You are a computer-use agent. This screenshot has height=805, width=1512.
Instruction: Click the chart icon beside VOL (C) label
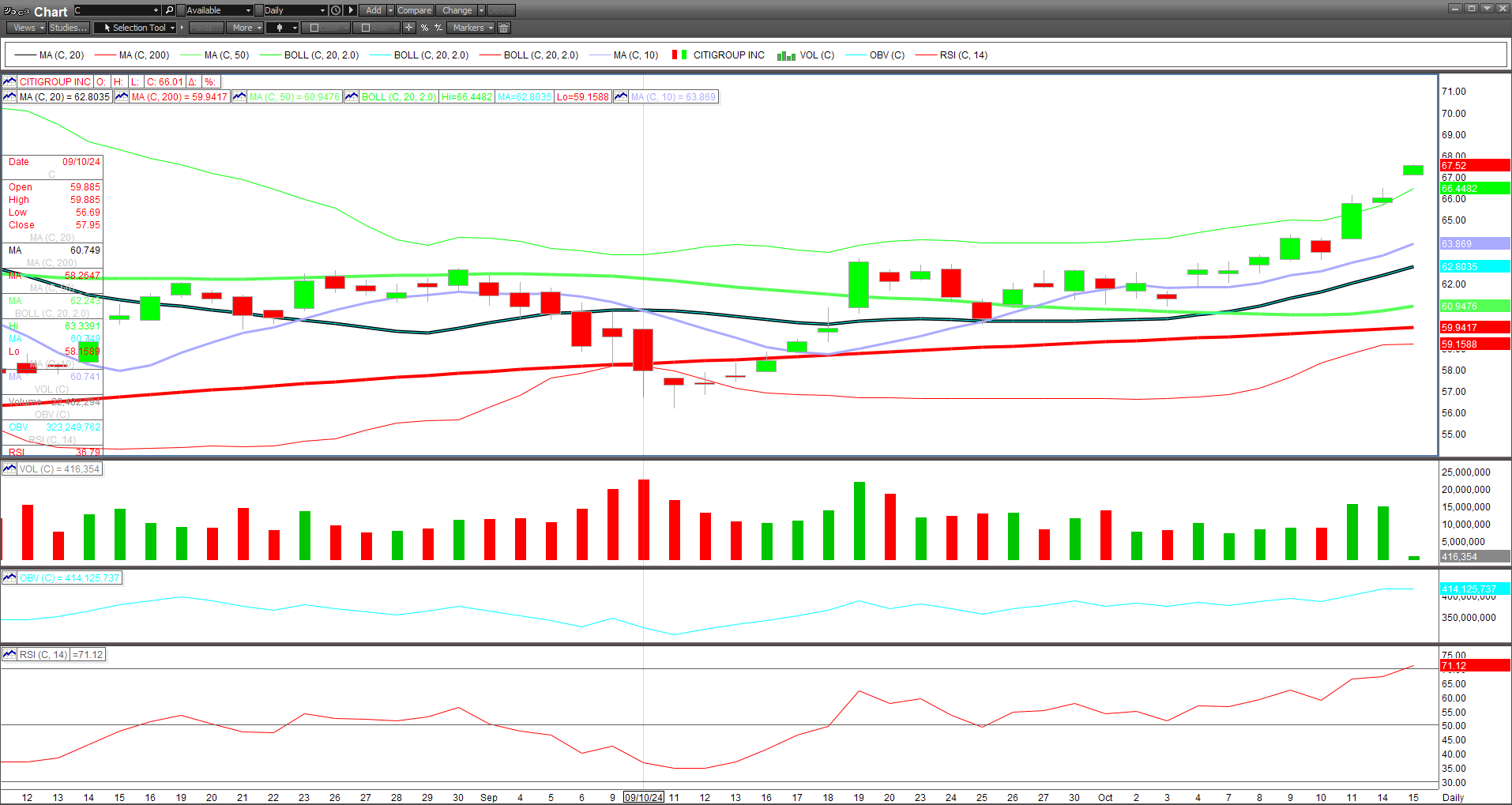[9, 469]
